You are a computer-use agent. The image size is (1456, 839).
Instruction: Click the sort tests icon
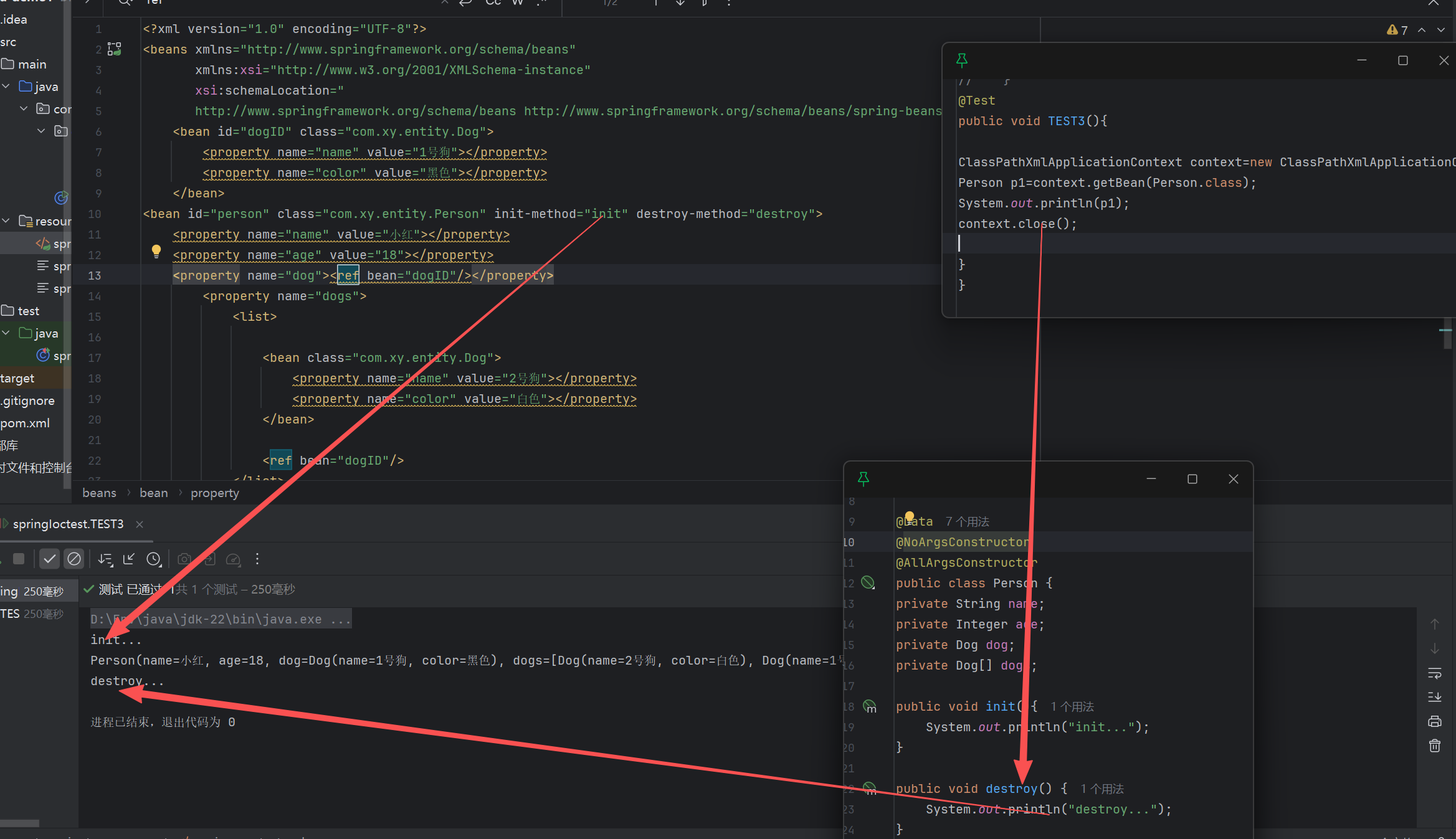tap(105, 559)
